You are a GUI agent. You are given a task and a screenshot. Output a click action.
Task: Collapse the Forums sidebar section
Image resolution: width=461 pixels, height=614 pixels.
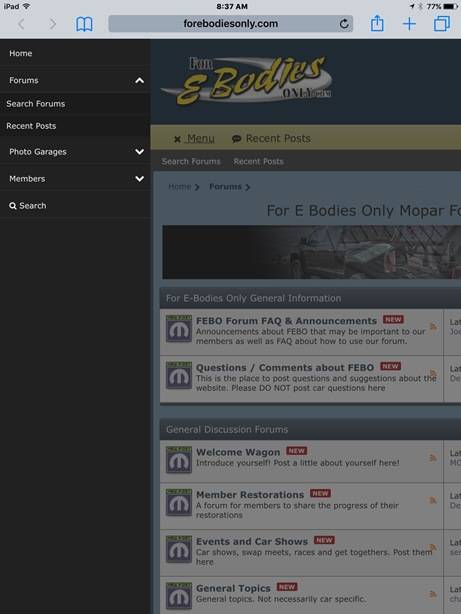139,81
